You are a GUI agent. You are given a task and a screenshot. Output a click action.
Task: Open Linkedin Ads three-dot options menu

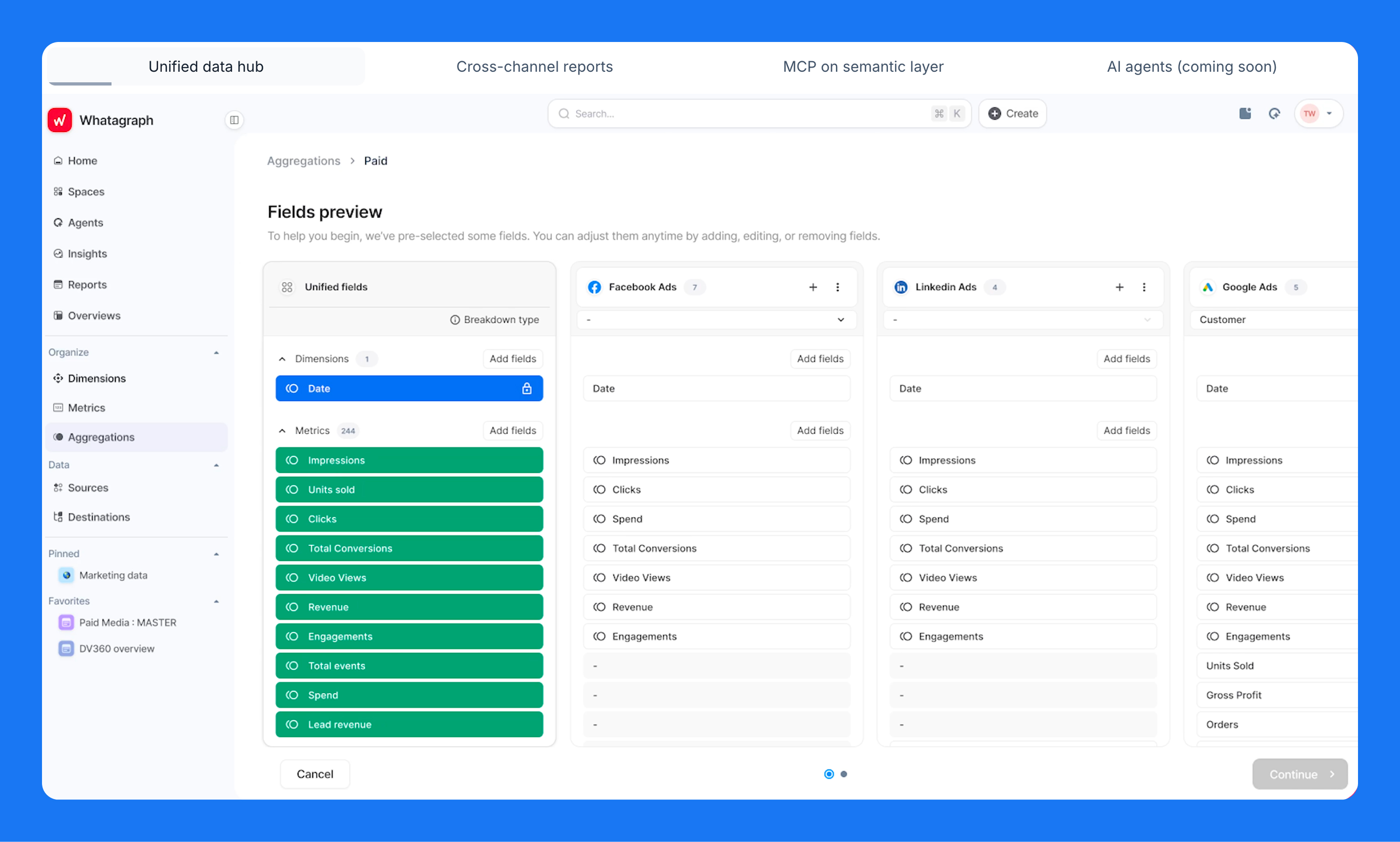coord(1144,287)
